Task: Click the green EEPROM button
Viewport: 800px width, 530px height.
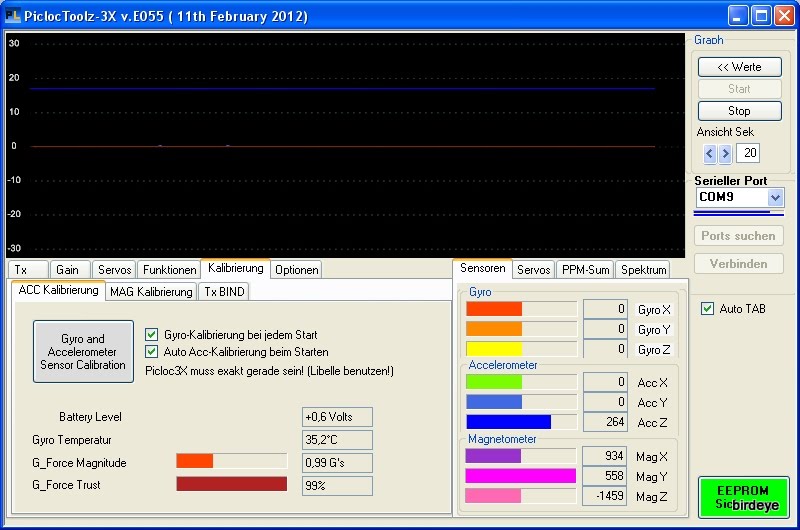Action: [743, 498]
